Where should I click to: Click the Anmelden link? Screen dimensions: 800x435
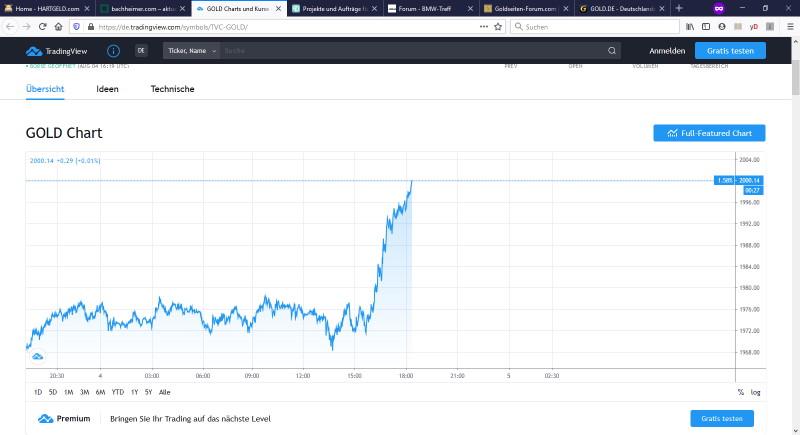tap(667, 50)
